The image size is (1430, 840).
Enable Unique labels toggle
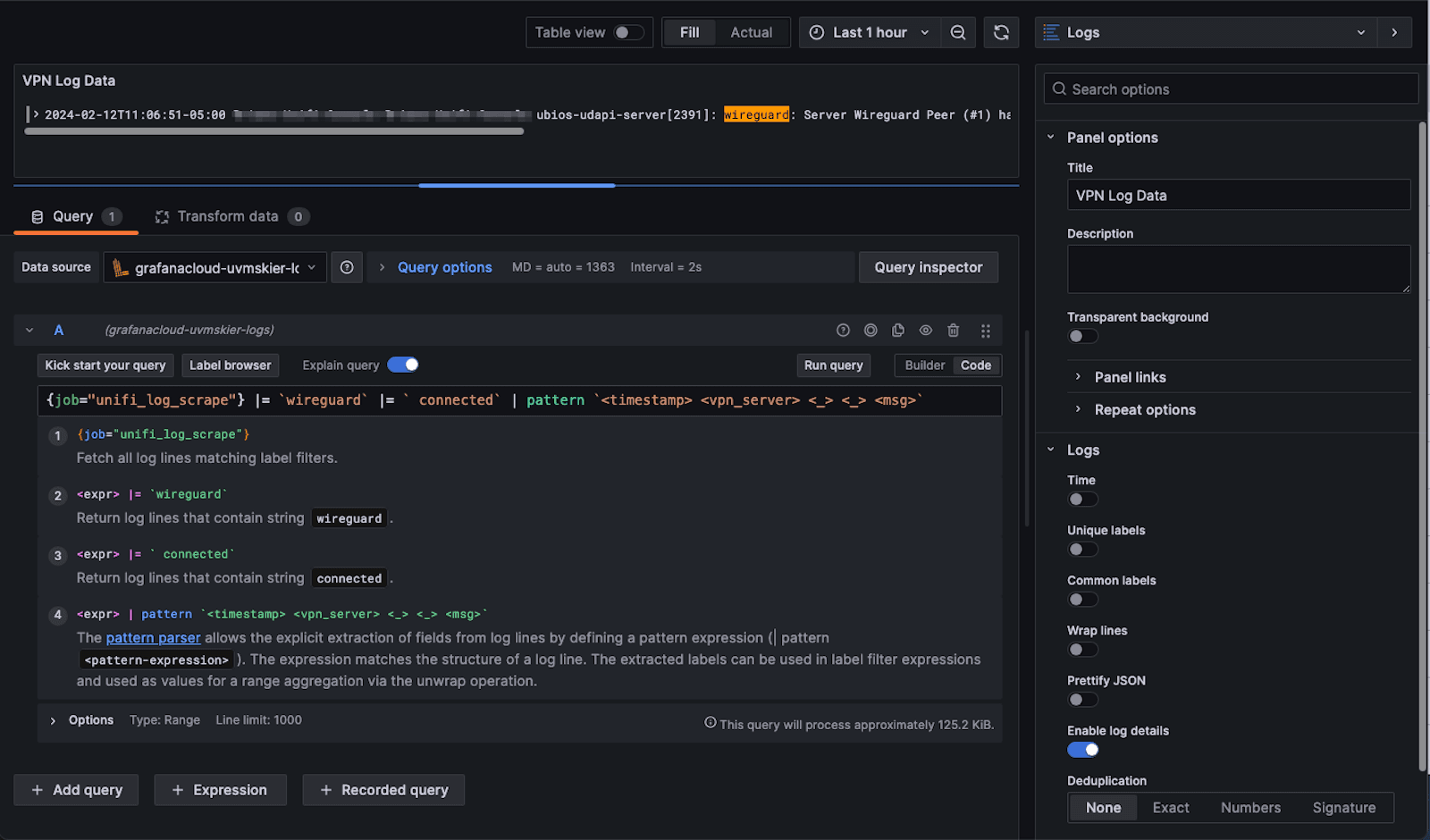pyautogui.click(x=1083, y=550)
